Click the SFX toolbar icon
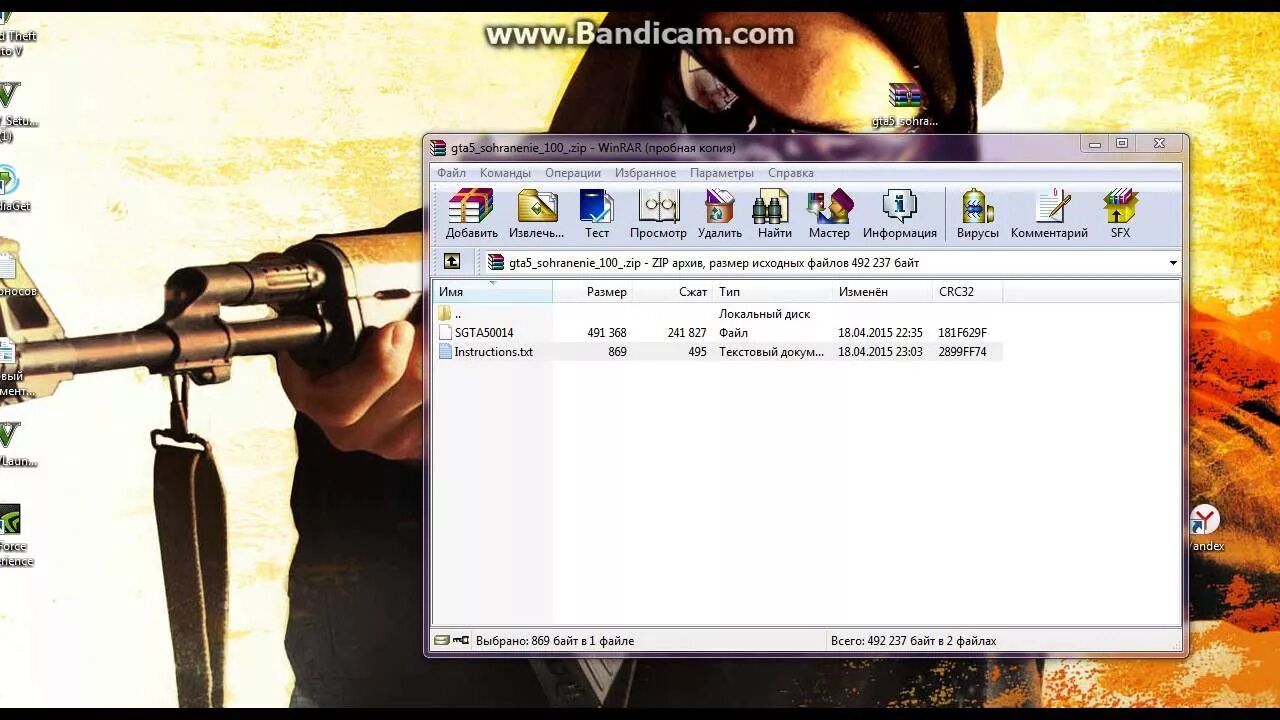Image resolution: width=1280 pixels, height=720 pixels. (x=1120, y=213)
